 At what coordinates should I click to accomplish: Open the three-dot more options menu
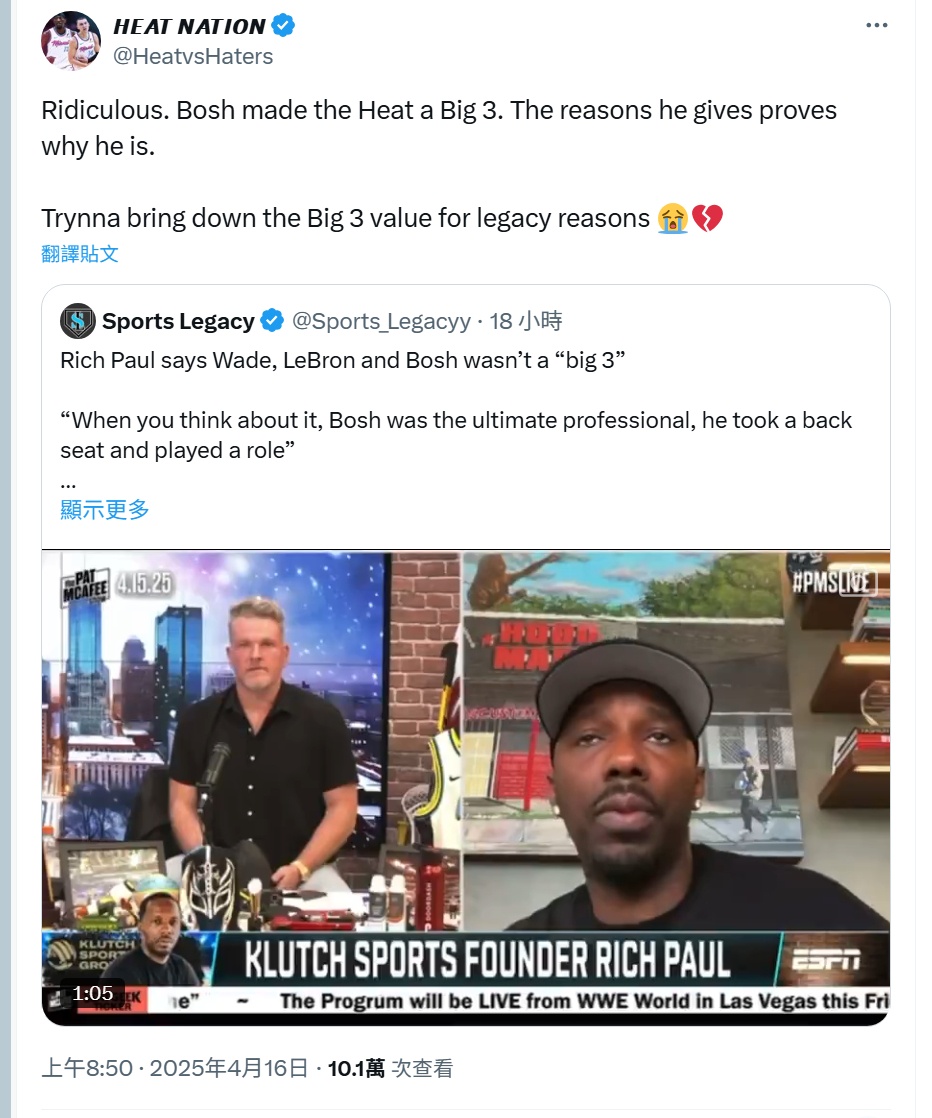point(876,25)
